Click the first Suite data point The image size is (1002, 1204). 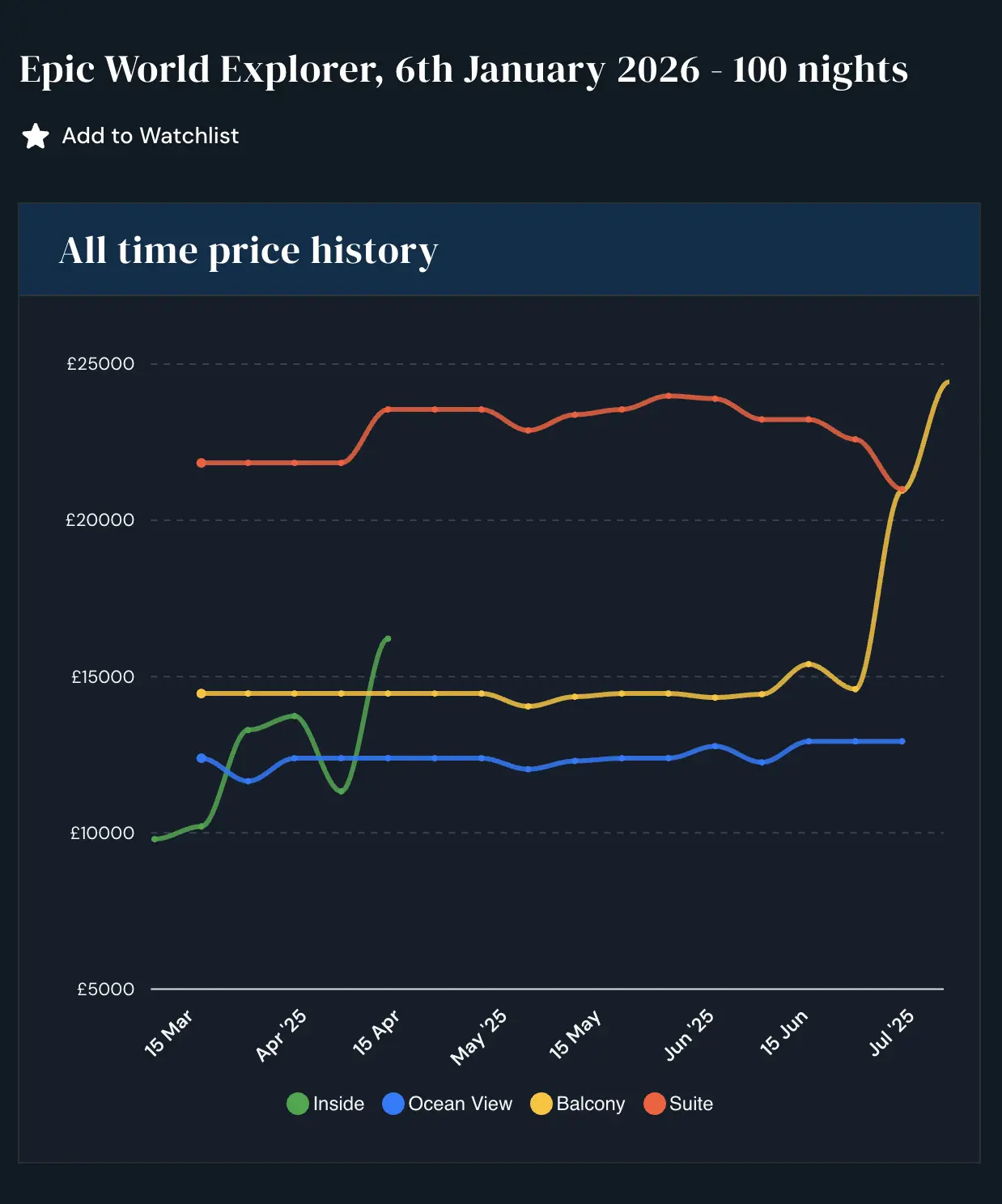[202, 463]
